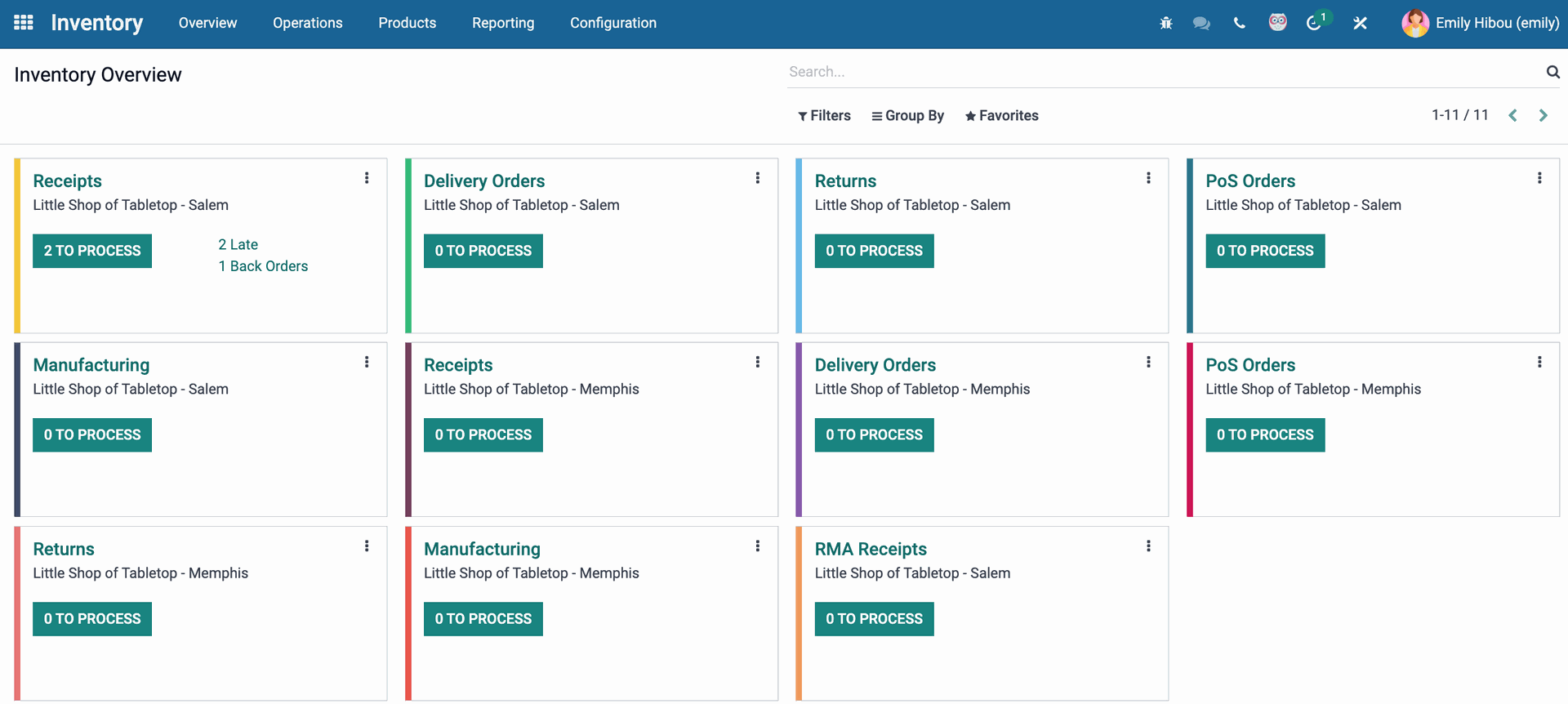
Task: Open Manufacturing Salem card title
Action: (x=91, y=365)
